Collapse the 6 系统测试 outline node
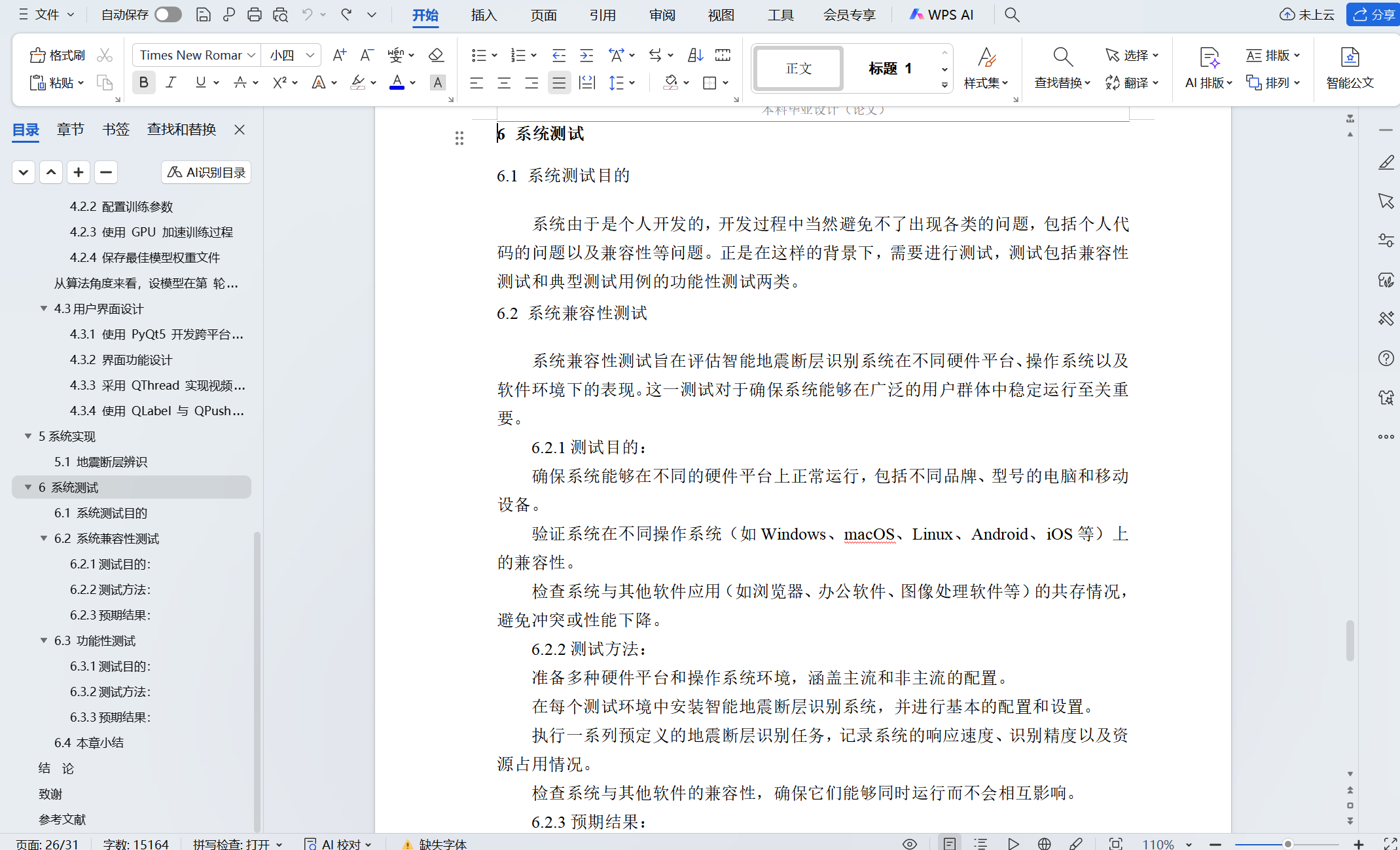 coord(28,487)
